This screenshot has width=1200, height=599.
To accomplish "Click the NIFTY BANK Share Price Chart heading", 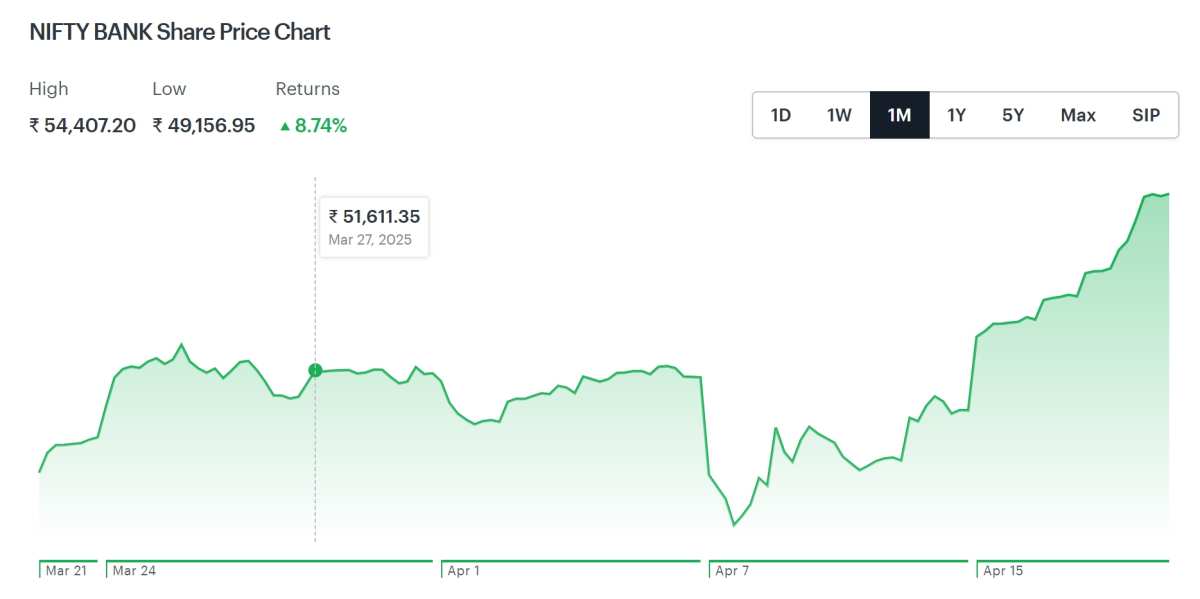I will click(180, 32).
